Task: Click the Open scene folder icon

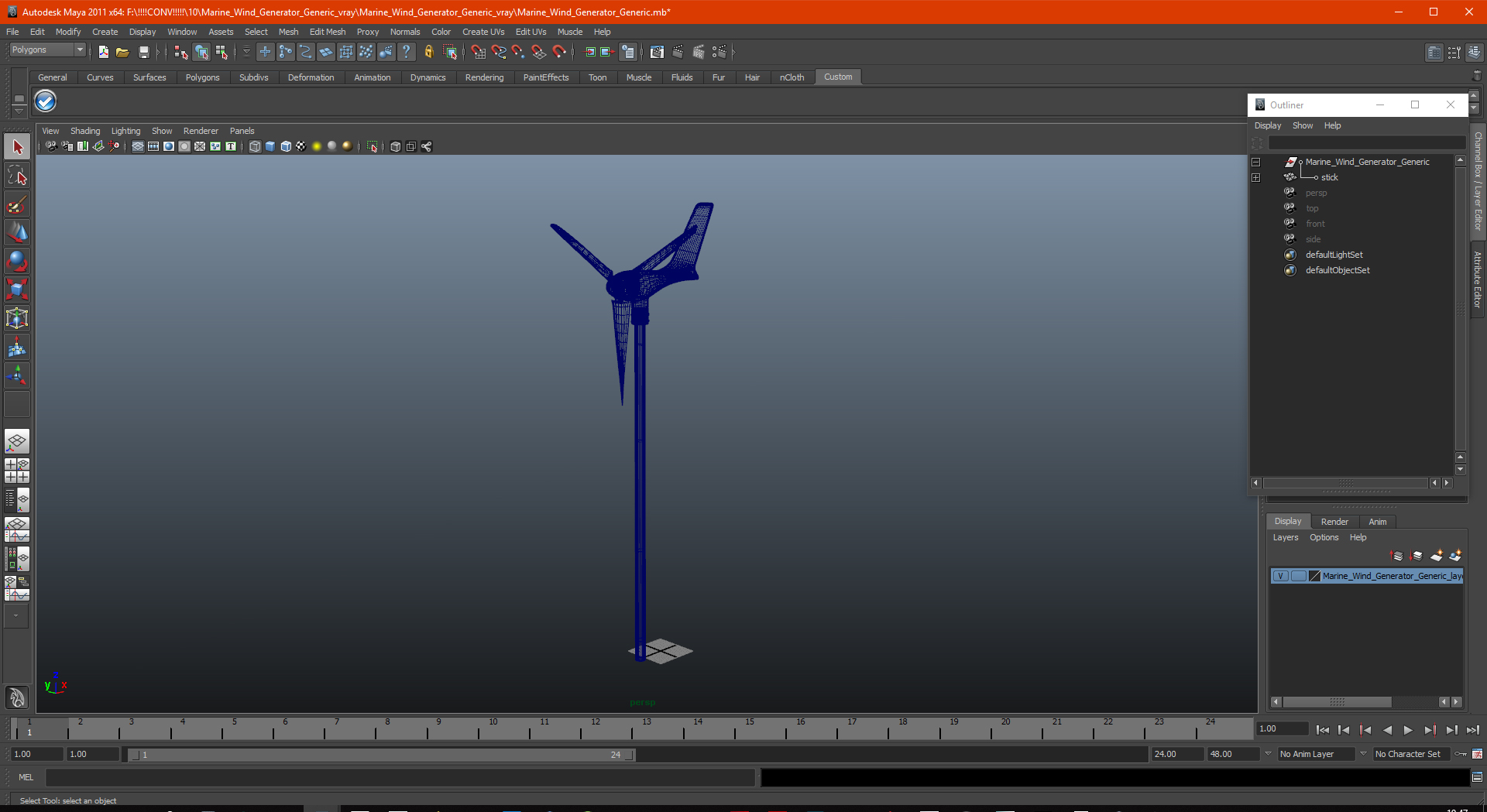Action: click(122, 52)
